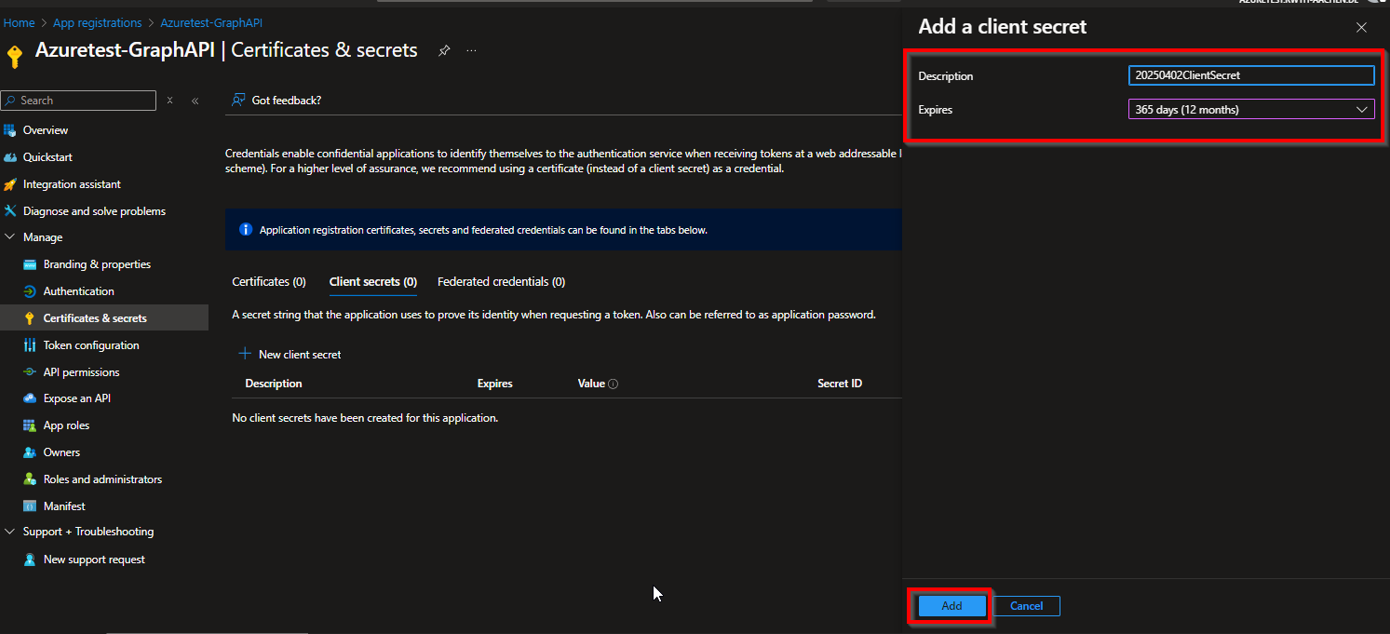Collapse the Support + Troubleshooting section
This screenshot has width=1390, height=634.
click(x=11, y=532)
